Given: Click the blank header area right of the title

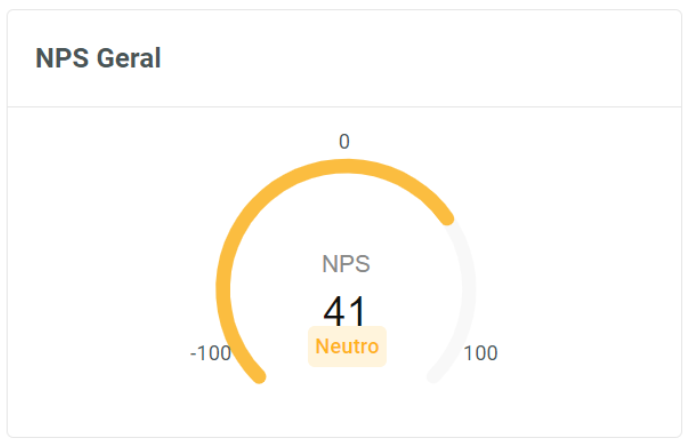Looking at the screenshot, I should coord(450,58).
